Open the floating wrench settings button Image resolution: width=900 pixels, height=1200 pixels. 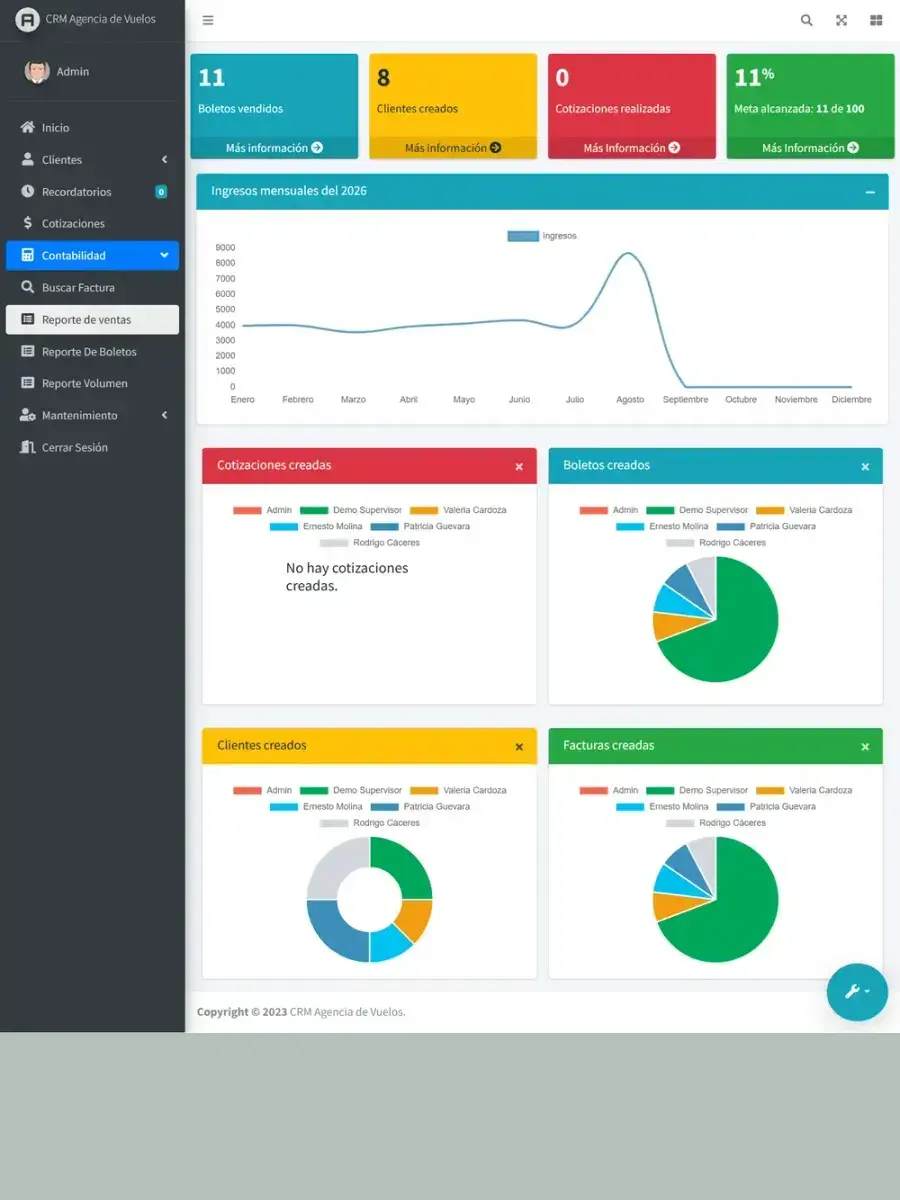[x=857, y=992]
